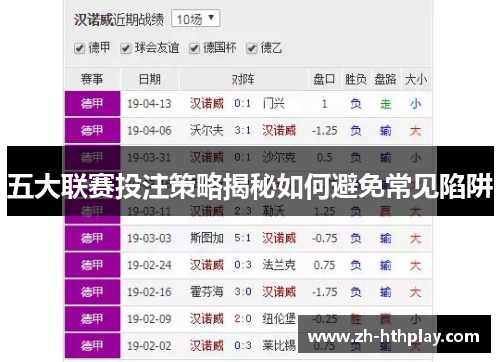Viewport: 500px width, 362px height.
Task: Click 汉诺威 in the 19-02-16 row
Action: (x=279, y=292)
